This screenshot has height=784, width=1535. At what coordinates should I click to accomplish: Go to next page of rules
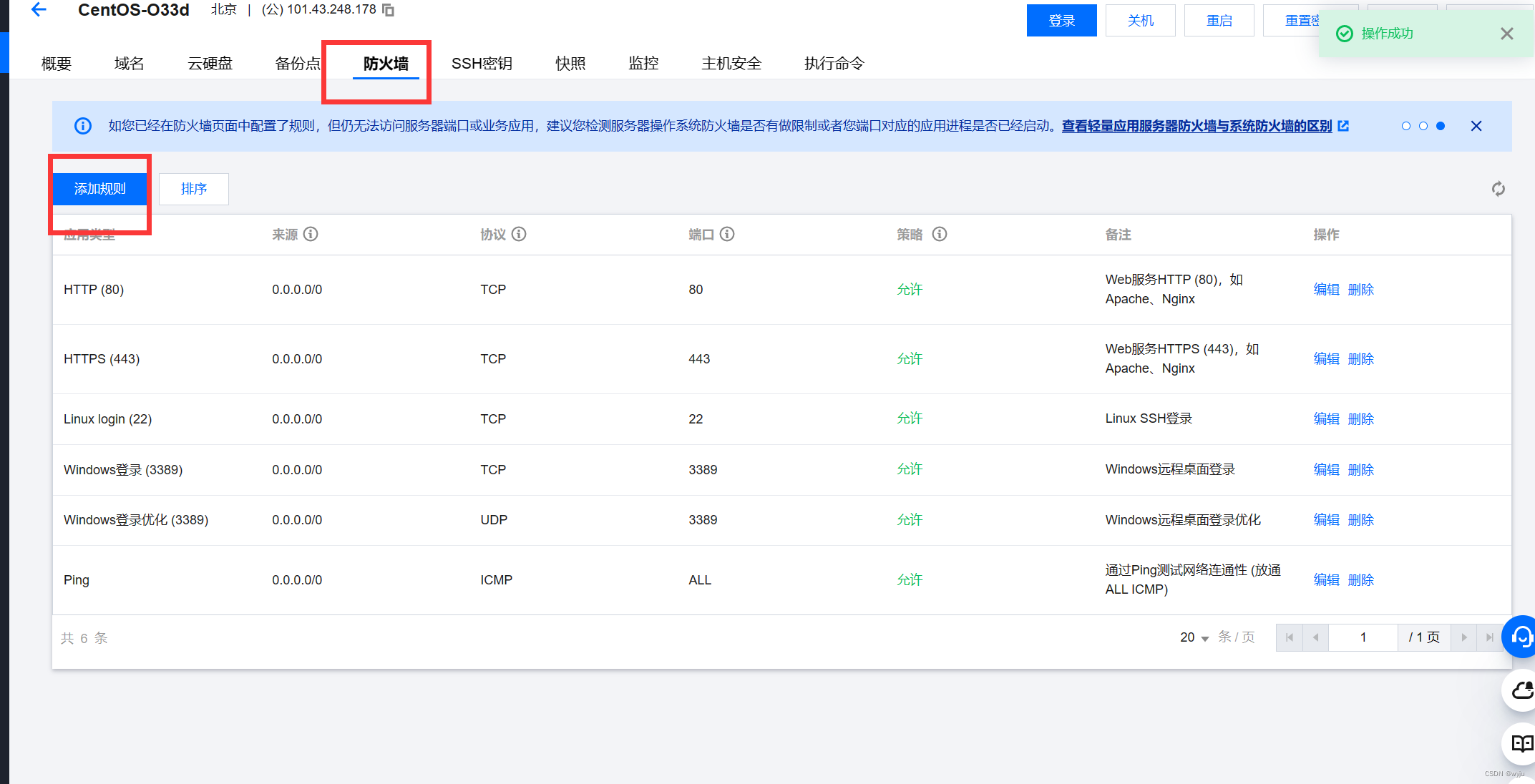point(1464,637)
